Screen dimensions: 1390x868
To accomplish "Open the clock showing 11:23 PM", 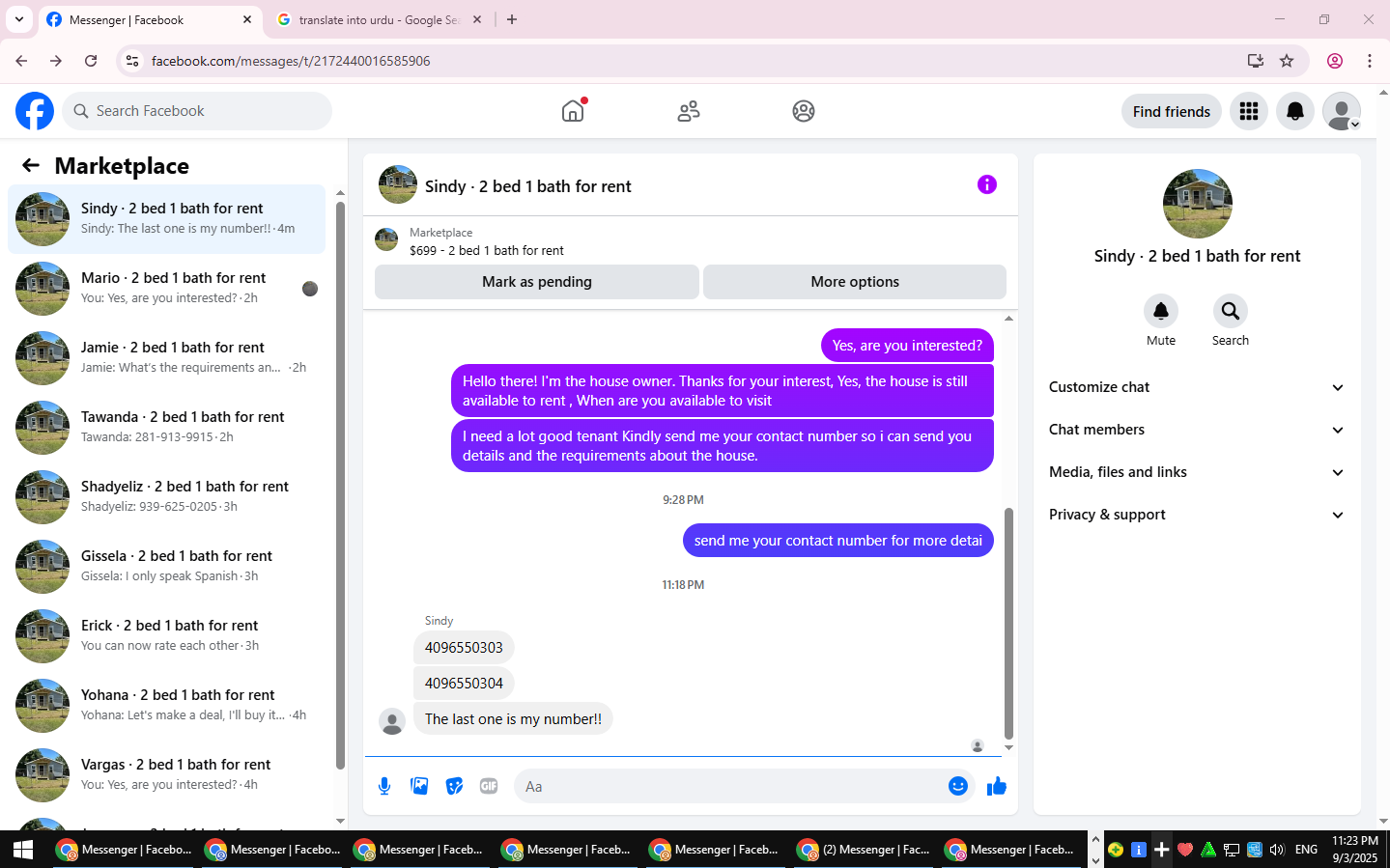I will (x=1355, y=850).
